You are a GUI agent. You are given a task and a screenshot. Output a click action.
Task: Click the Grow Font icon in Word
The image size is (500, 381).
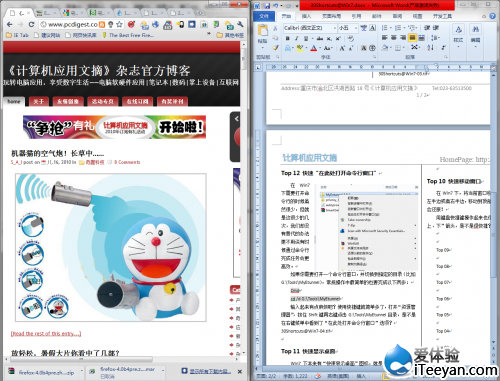click(342, 48)
